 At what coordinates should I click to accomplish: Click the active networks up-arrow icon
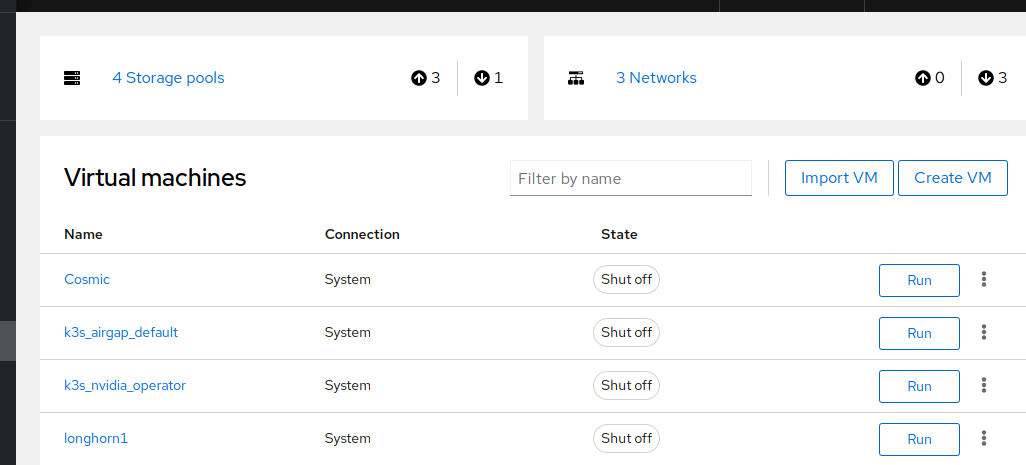click(922, 78)
